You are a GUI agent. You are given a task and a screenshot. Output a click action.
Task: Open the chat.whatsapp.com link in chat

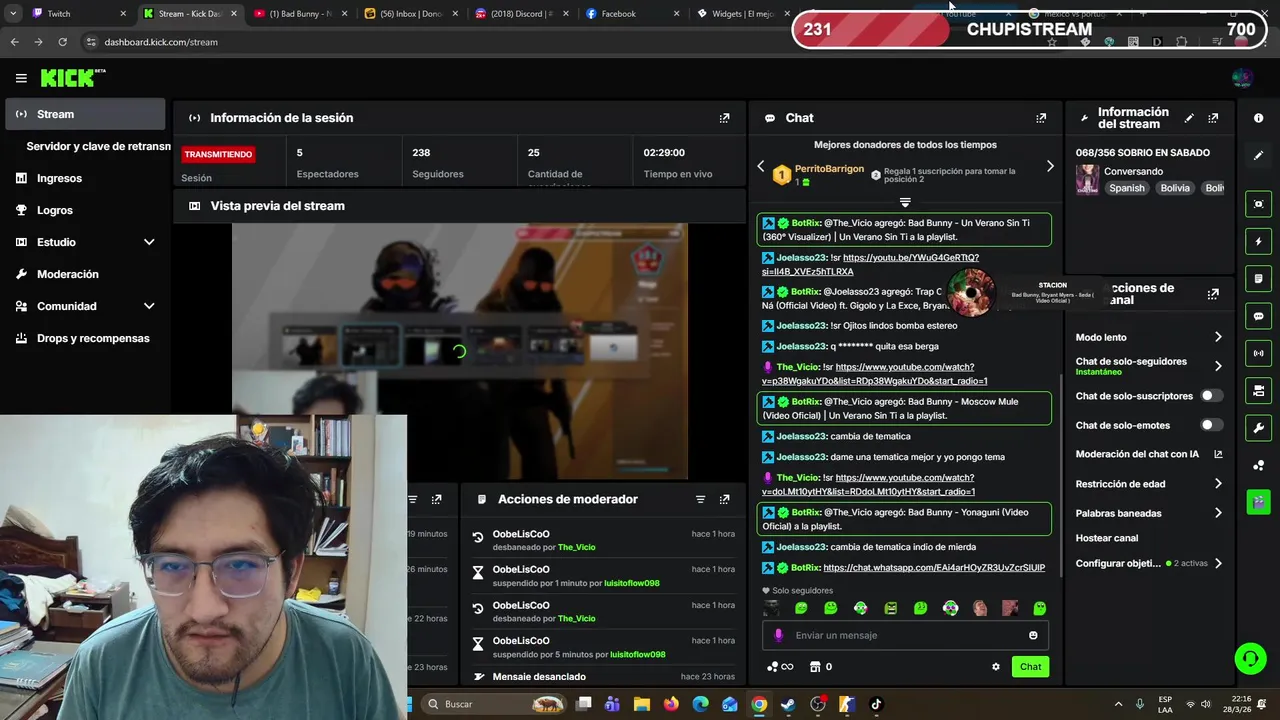tap(934, 568)
